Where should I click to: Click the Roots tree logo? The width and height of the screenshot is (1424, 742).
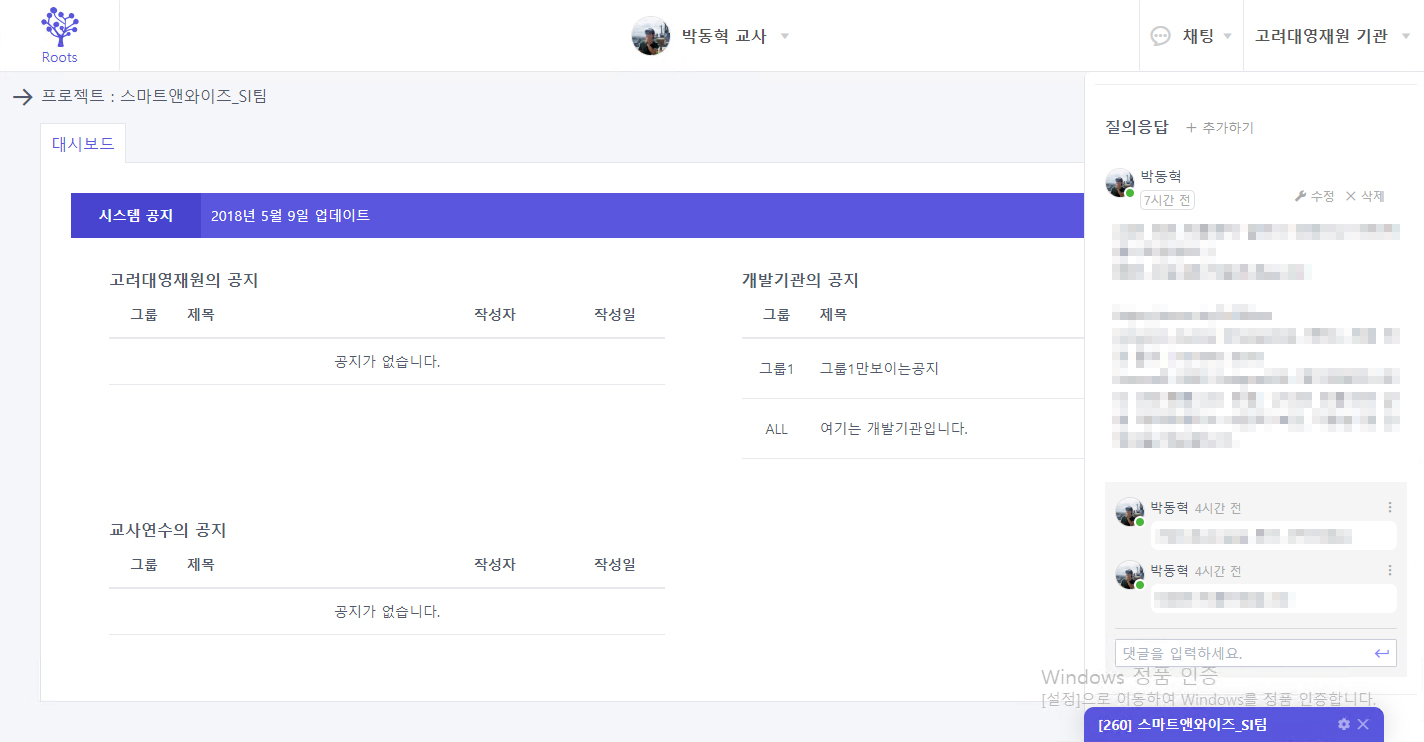[x=60, y=35]
